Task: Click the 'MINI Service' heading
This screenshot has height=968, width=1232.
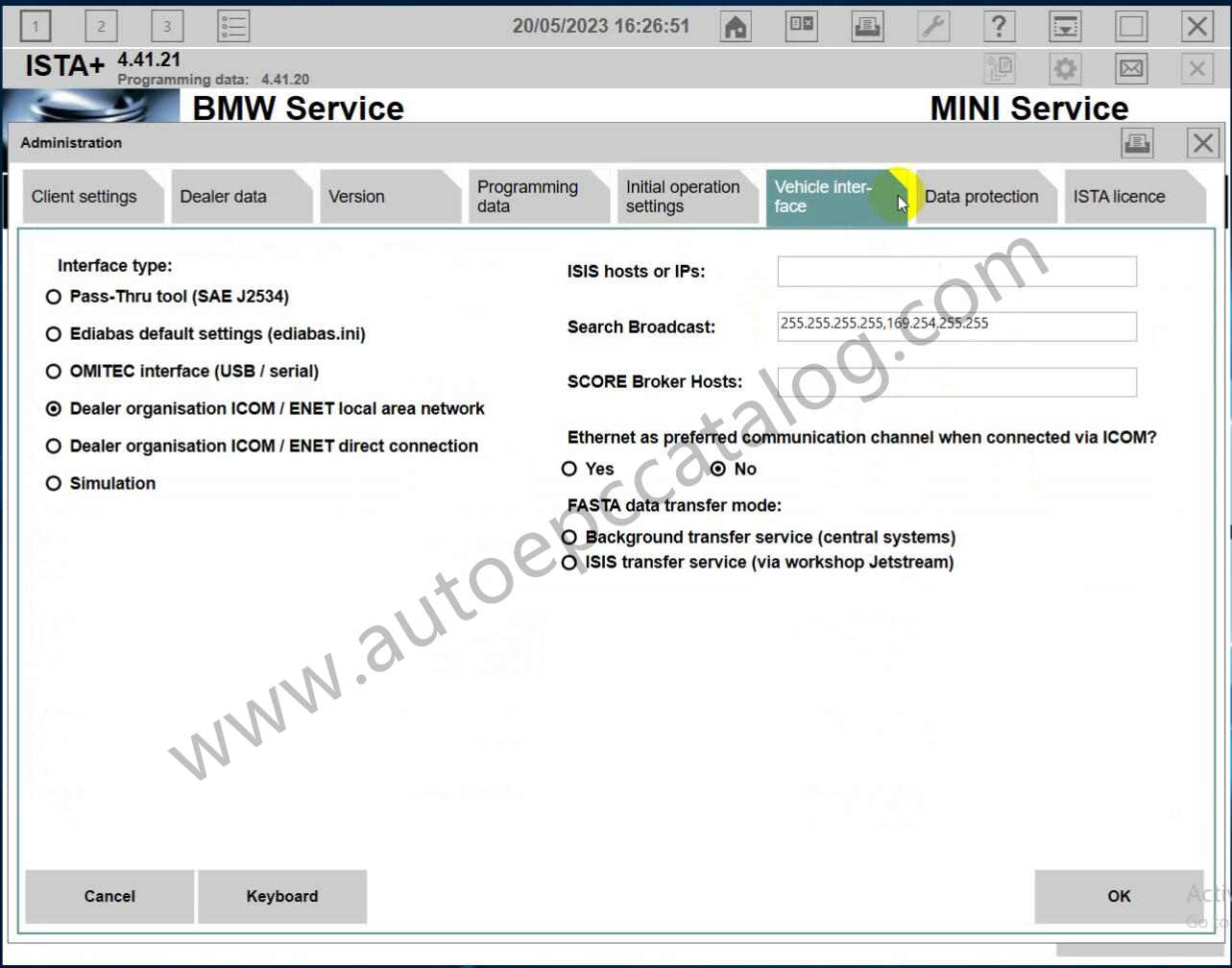Action: point(1029,108)
